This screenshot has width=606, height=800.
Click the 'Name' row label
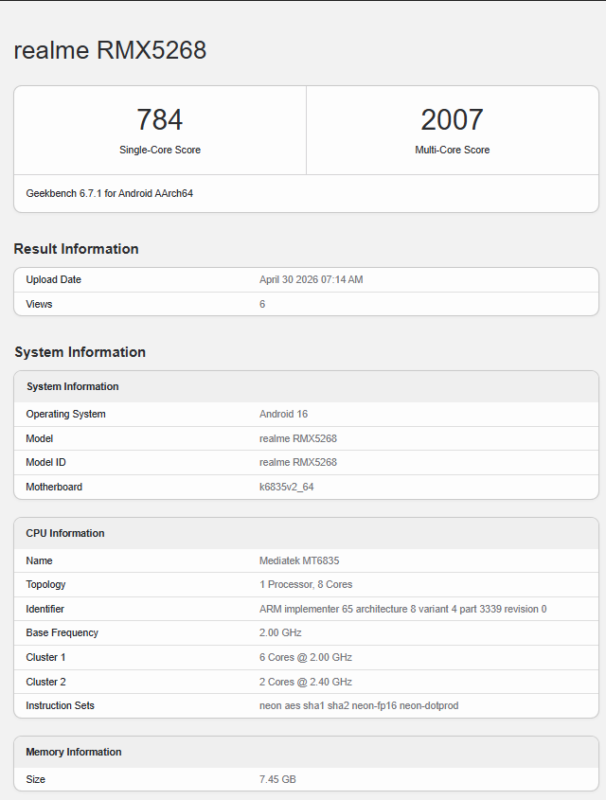click(39, 561)
